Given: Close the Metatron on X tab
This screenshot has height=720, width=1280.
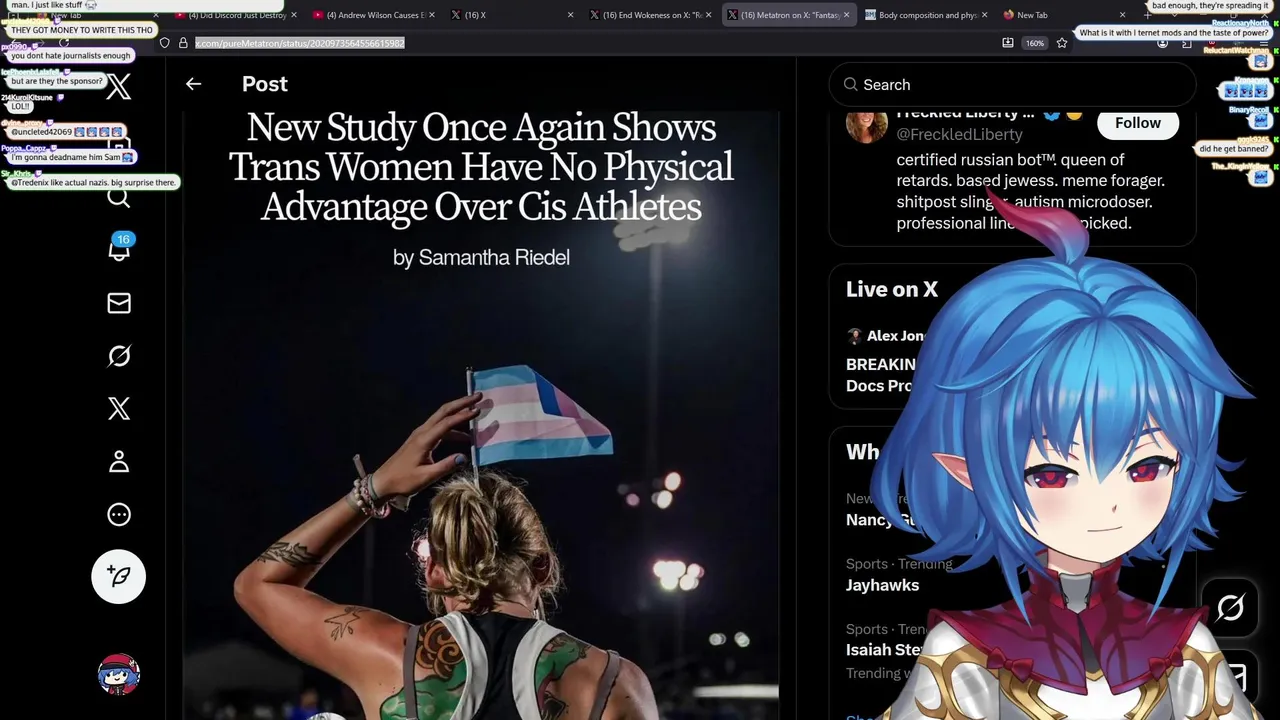Looking at the screenshot, I should [x=846, y=15].
